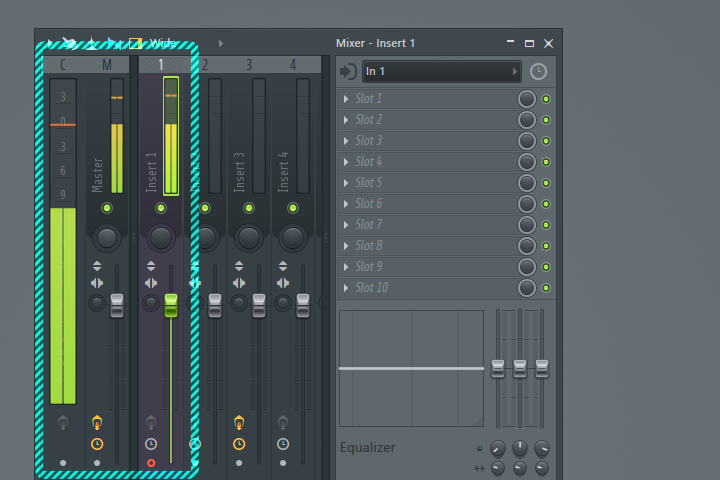This screenshot has height=480, width=720.
Task: Click the Slot 9 label
Action: click(x=369, y=267)
